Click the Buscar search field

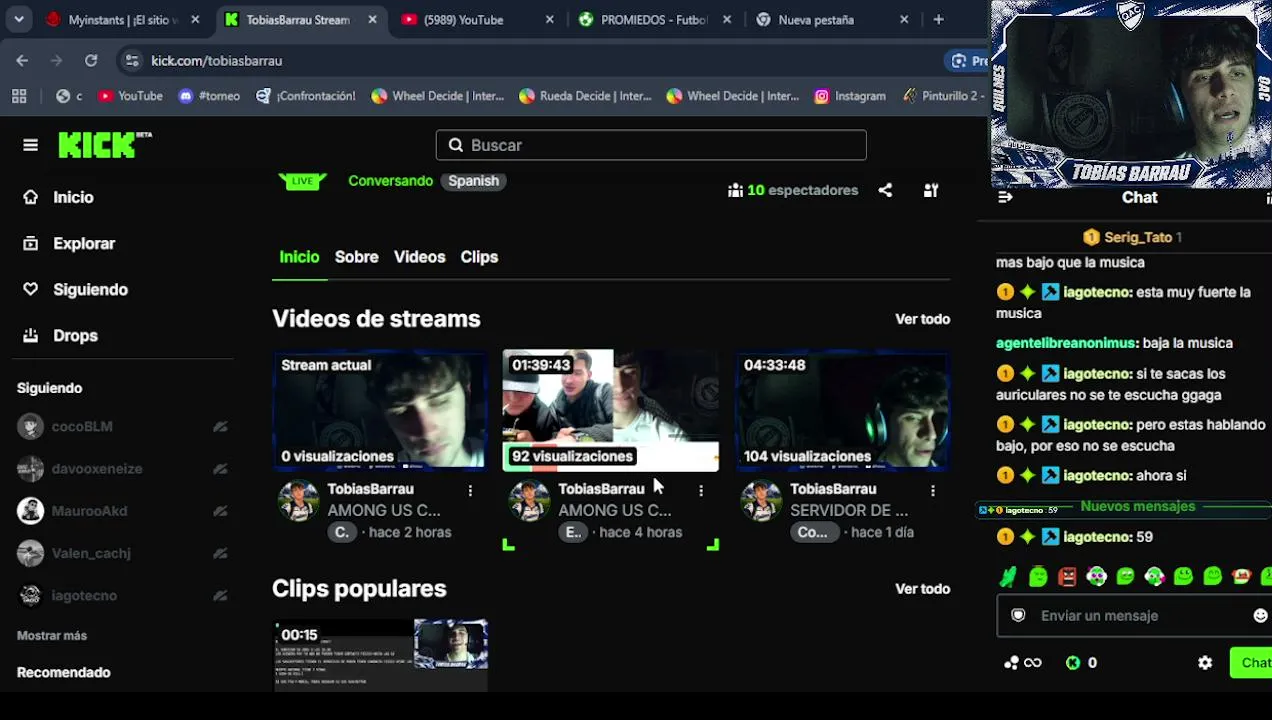651,145
